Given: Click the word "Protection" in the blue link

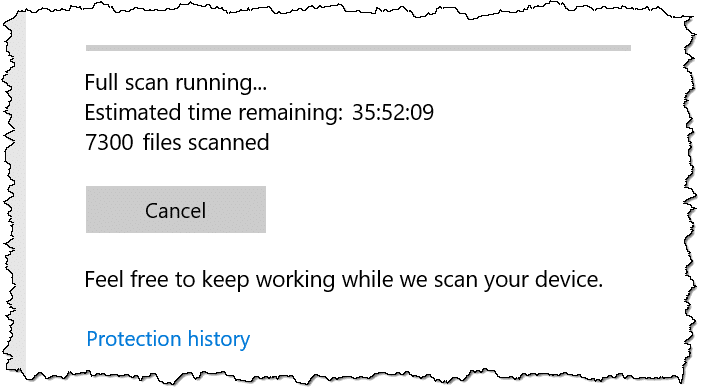Looking at the screenshot, I should (x=134, y=339).
